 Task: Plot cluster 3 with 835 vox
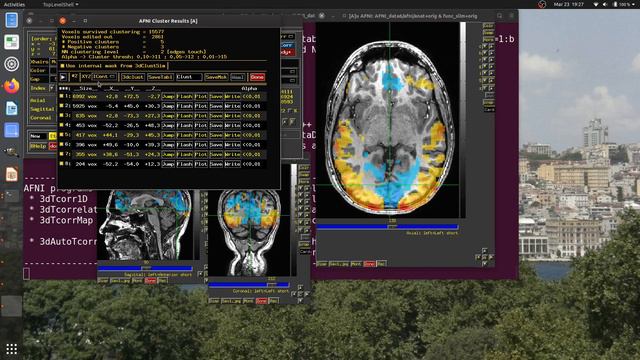pyautogui.click(x=201, y=116)
